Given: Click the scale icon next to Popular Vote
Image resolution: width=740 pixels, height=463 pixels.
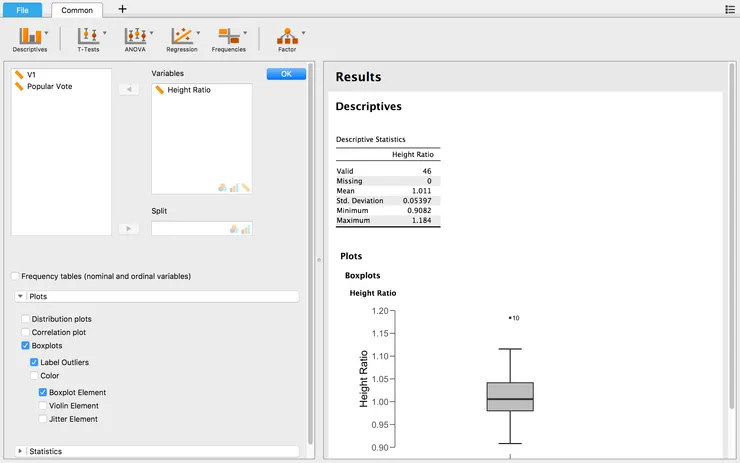Looking at the screenshot, I should pyautogui.click(x=19, y=86).
